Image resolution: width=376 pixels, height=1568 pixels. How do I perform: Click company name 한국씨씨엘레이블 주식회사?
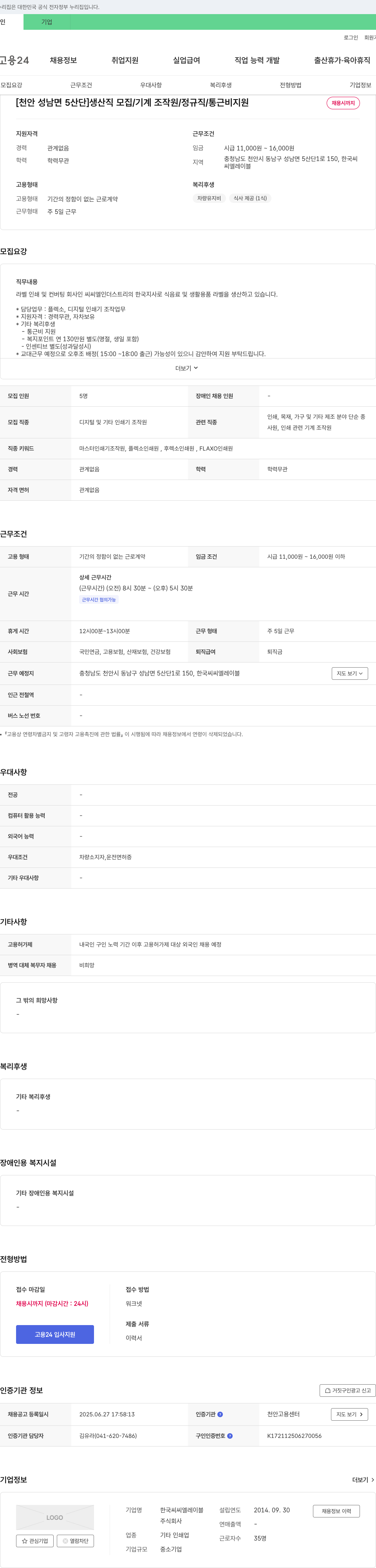182,1515
